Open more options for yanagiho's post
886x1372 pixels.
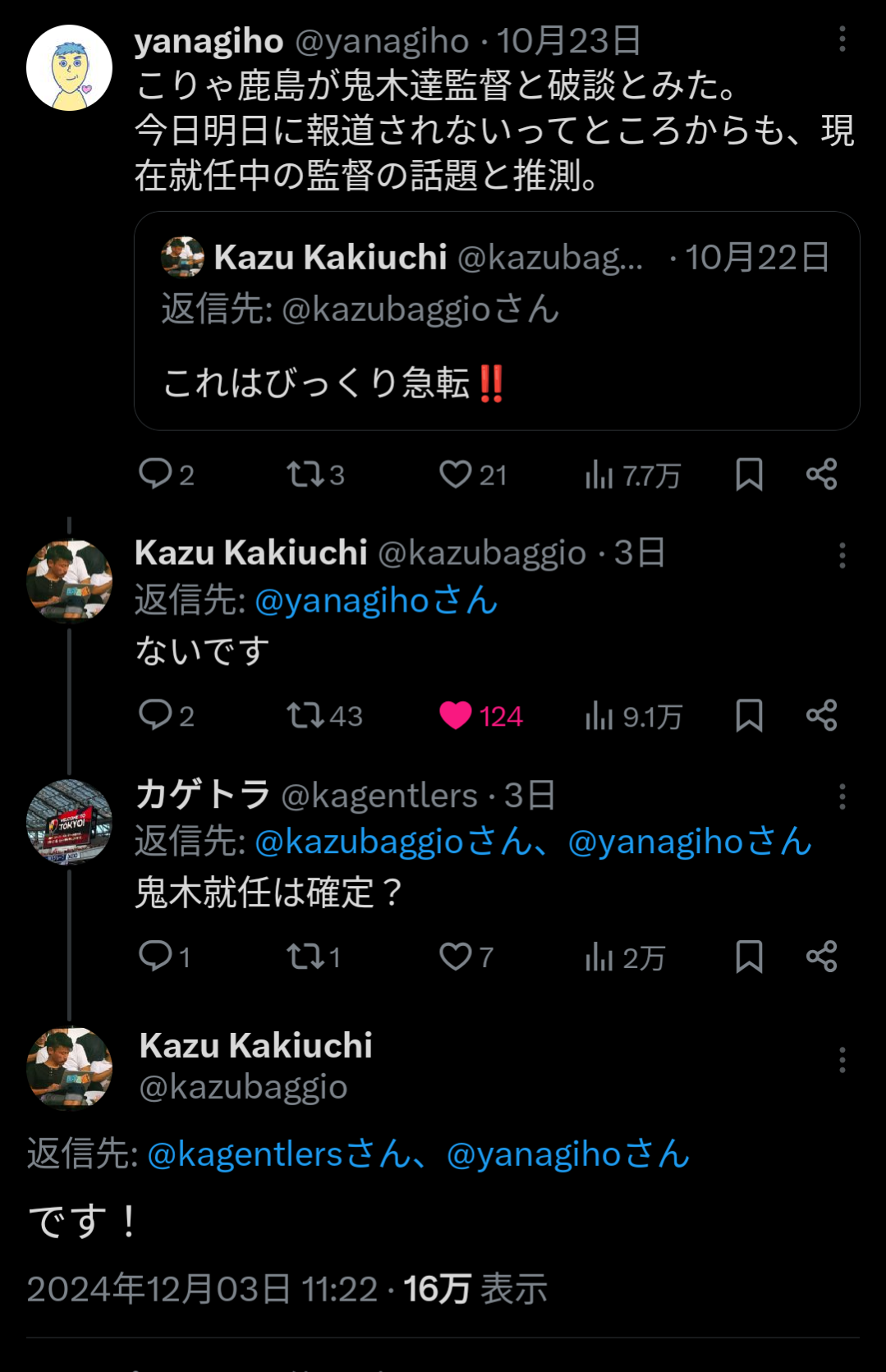pos(842,39)
